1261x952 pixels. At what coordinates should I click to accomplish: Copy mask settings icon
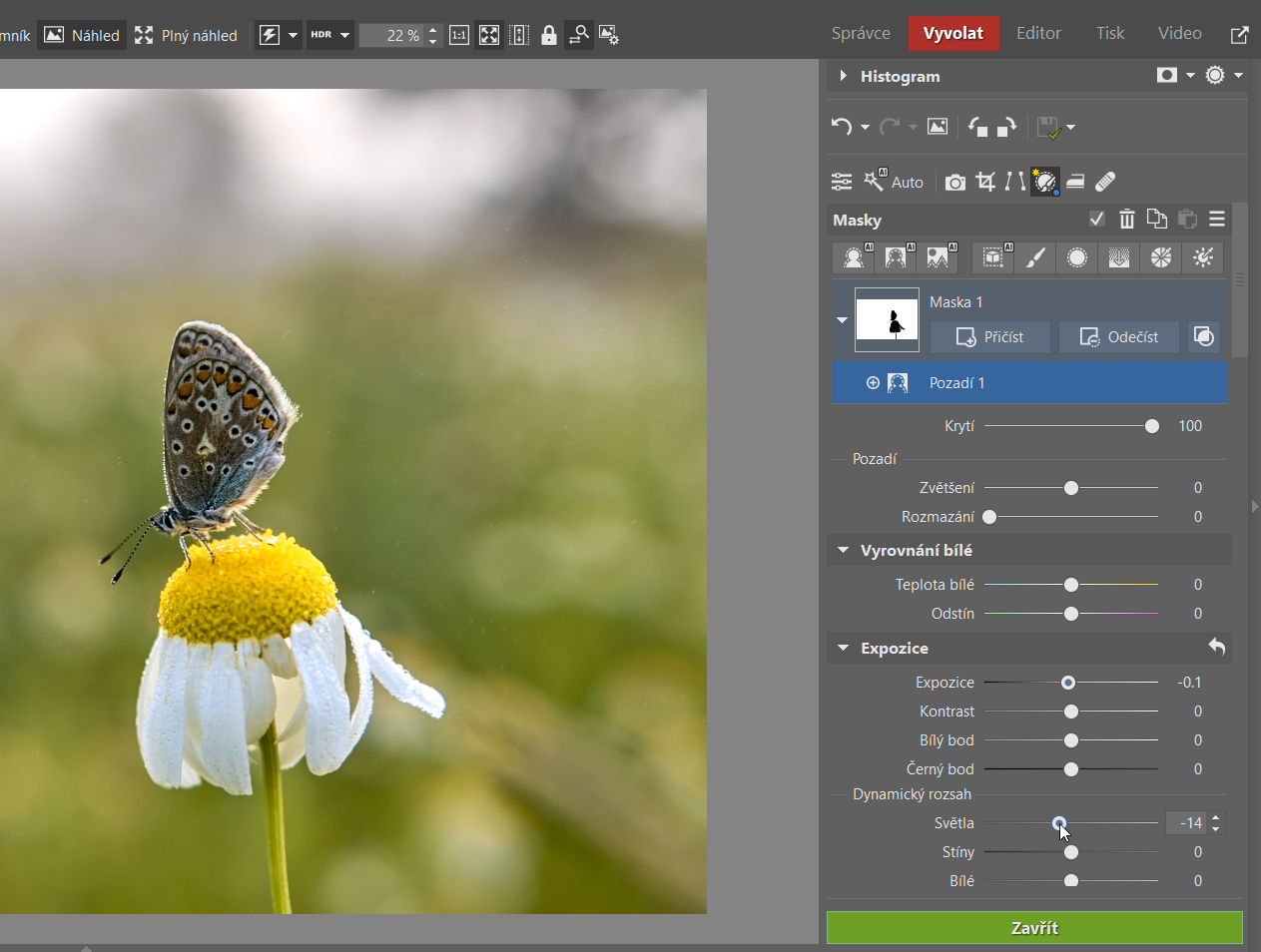click(1157, 220)
